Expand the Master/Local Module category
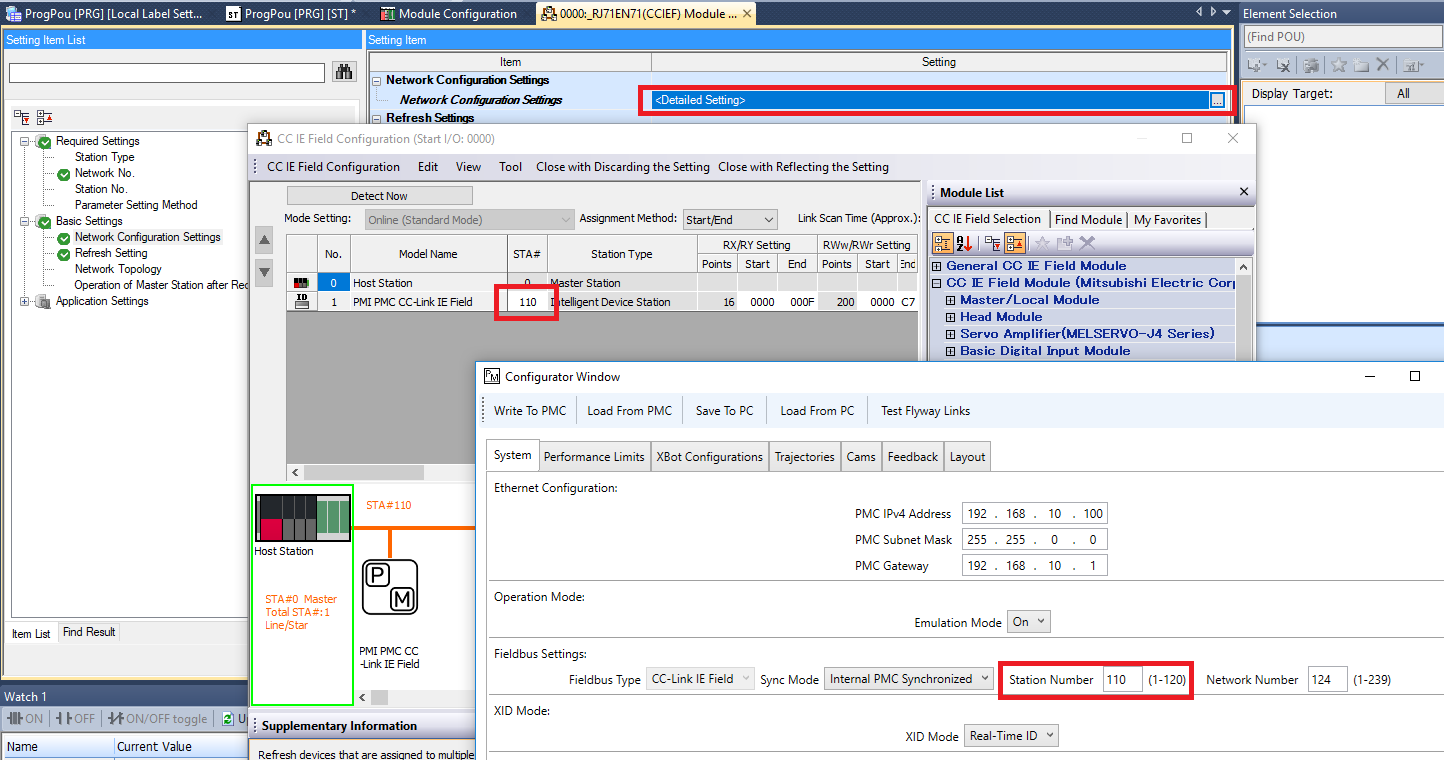 point(950,300)
